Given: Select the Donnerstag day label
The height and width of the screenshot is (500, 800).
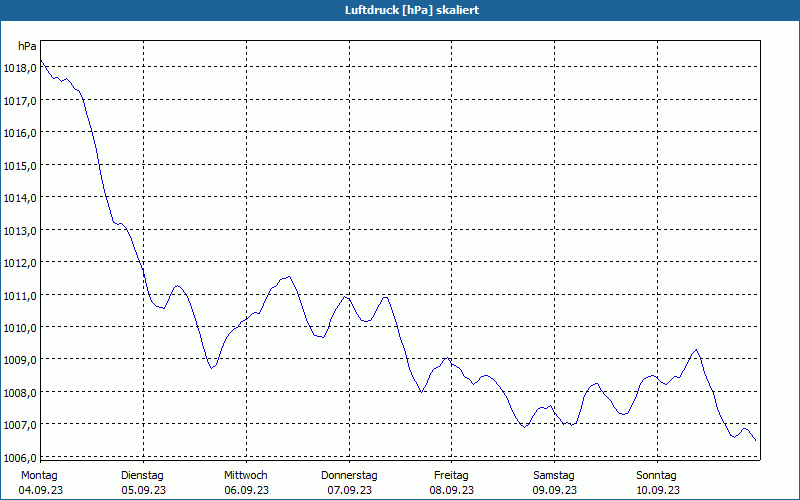Looking at the screenshot, I should 349,475.
